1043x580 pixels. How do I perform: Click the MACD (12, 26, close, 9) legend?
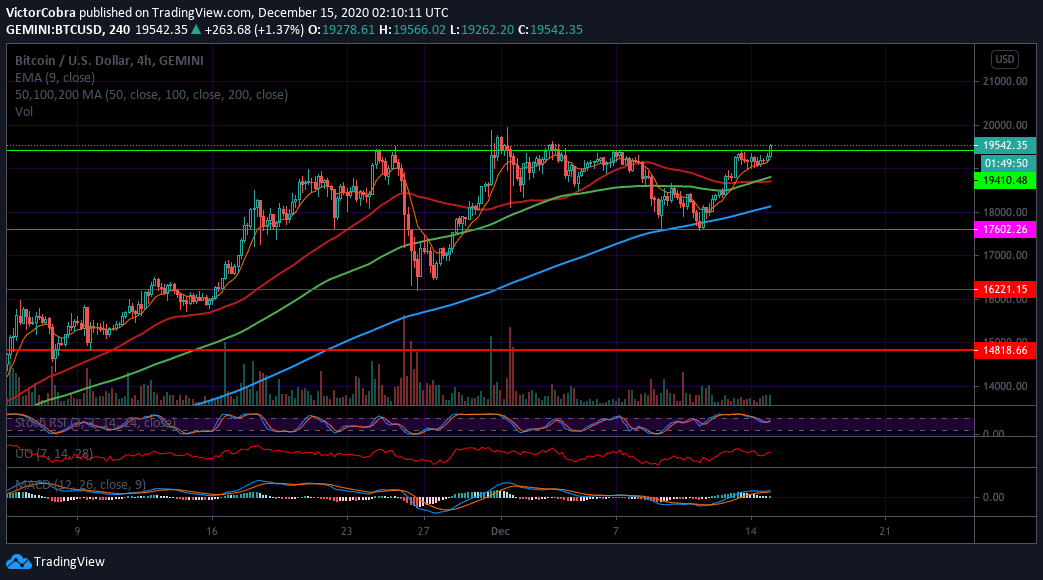[80, 484]
